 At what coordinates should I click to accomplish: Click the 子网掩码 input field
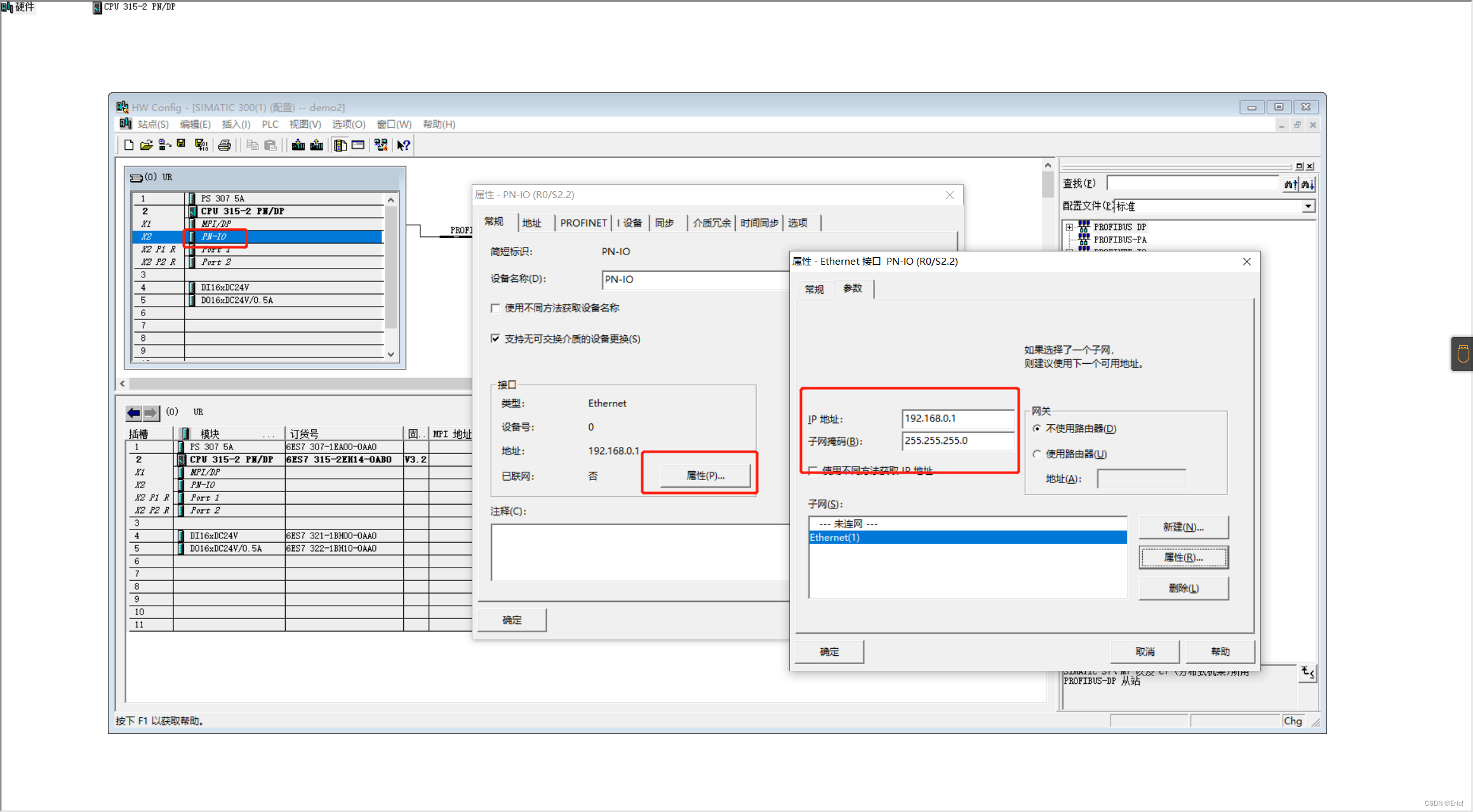pos(957,441)
